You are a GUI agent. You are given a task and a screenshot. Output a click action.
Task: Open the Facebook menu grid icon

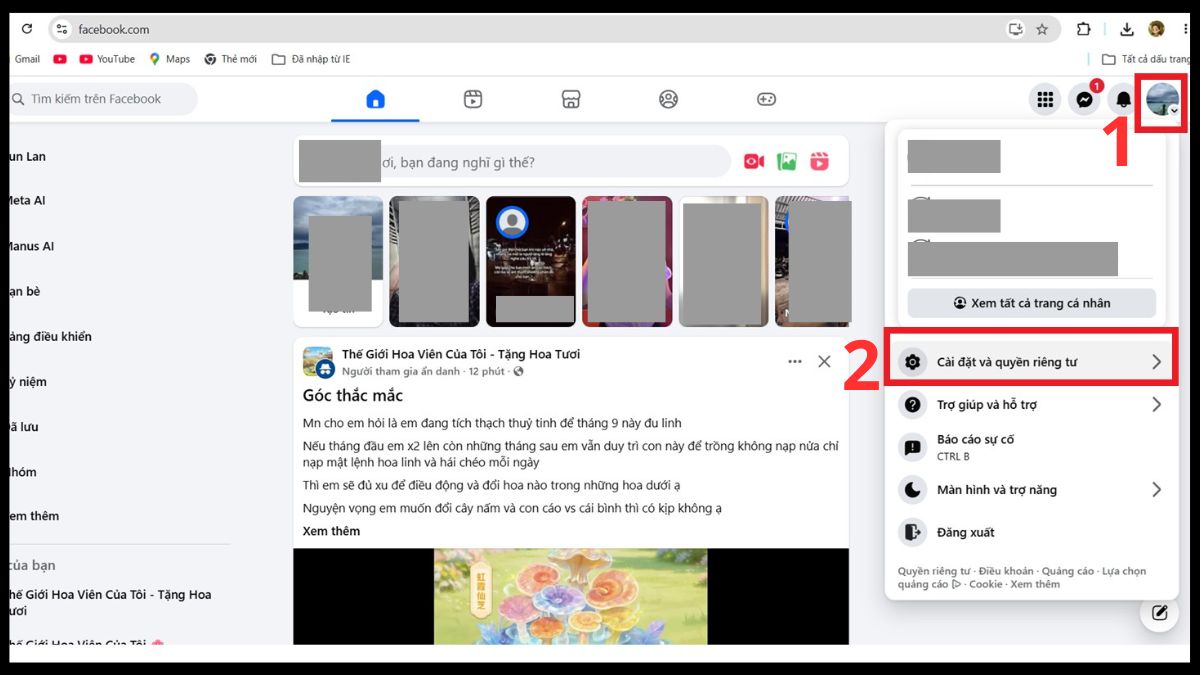(x=1045, y=99)
